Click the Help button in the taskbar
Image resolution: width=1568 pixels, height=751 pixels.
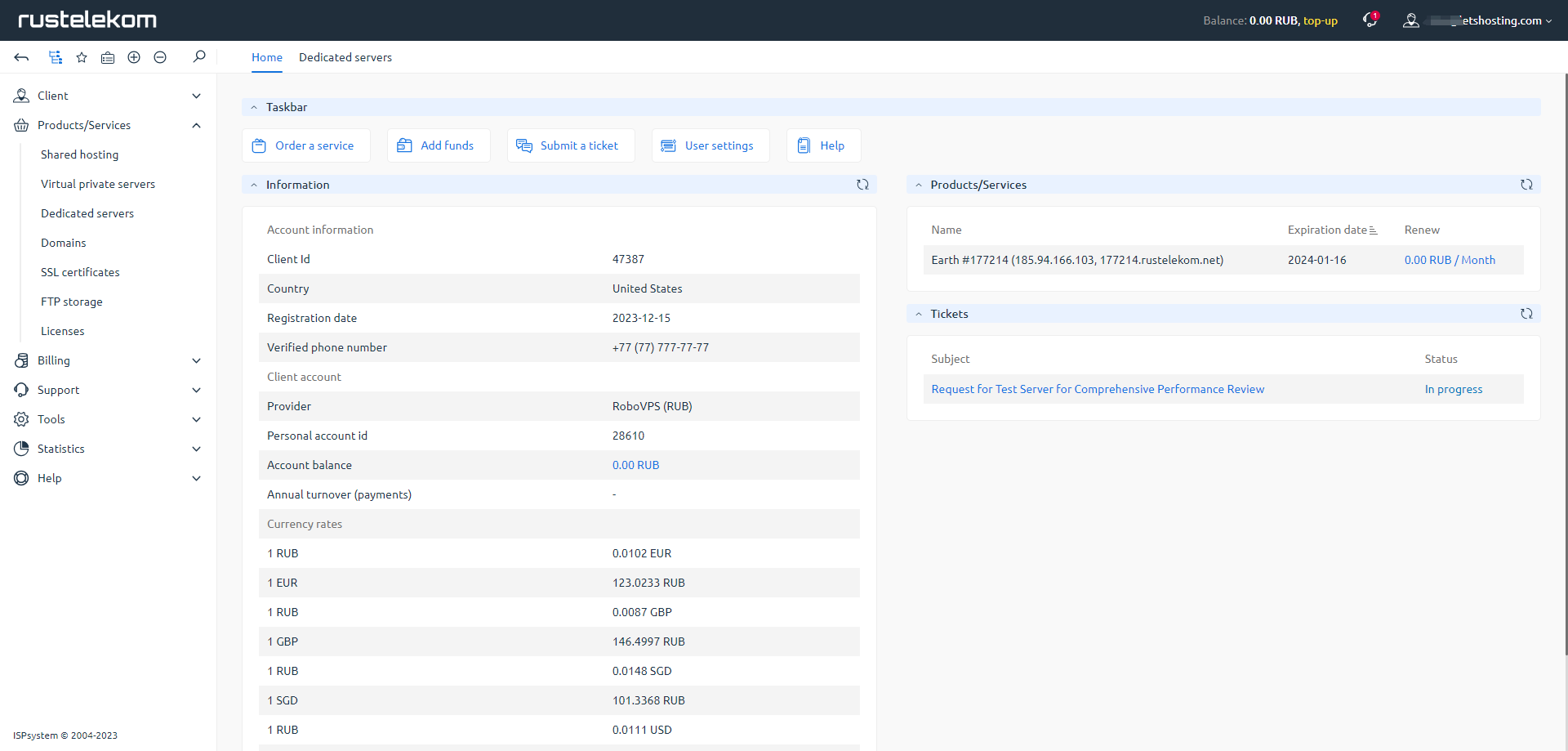(x=823, y=145)
